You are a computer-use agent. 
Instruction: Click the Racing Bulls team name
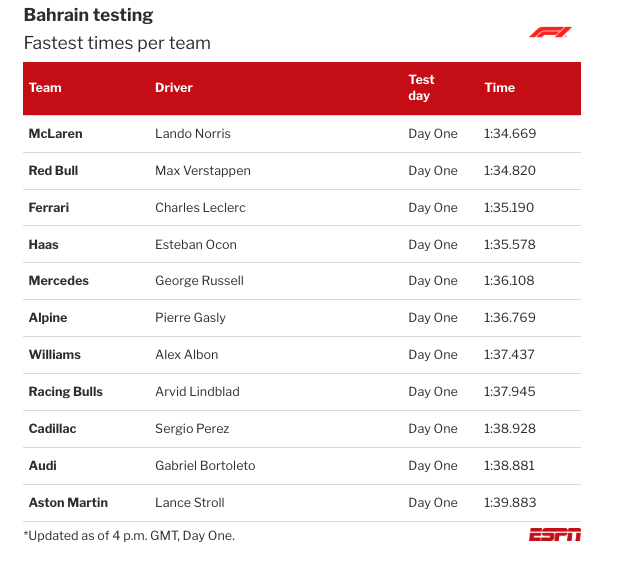[x=66, y=392]
